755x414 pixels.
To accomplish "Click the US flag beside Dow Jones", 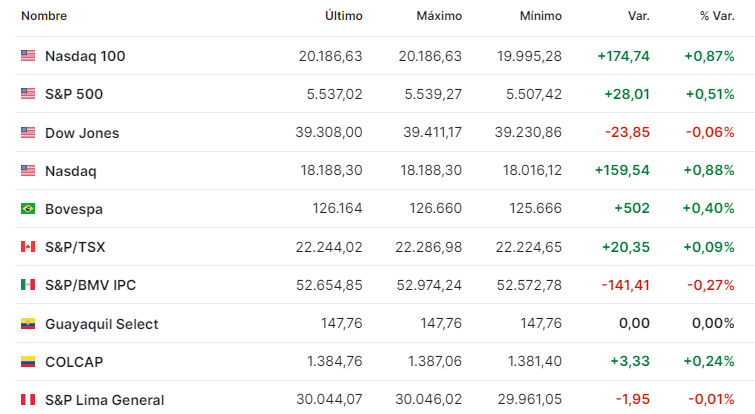I will tap(28, 132).
